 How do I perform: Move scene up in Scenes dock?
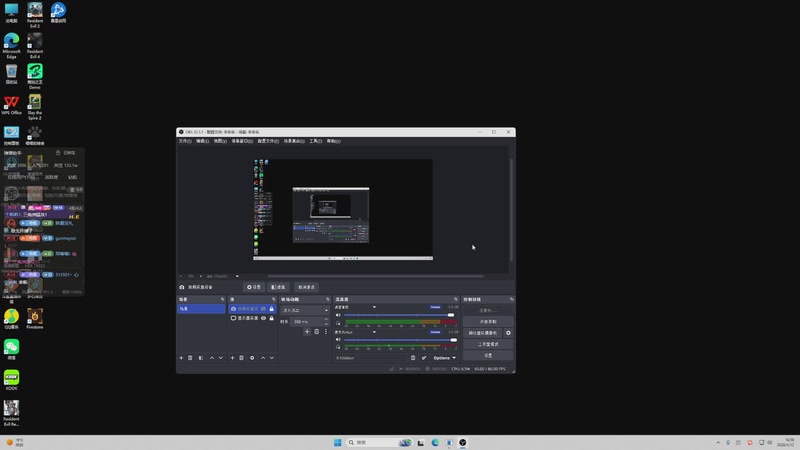(212, 358)
